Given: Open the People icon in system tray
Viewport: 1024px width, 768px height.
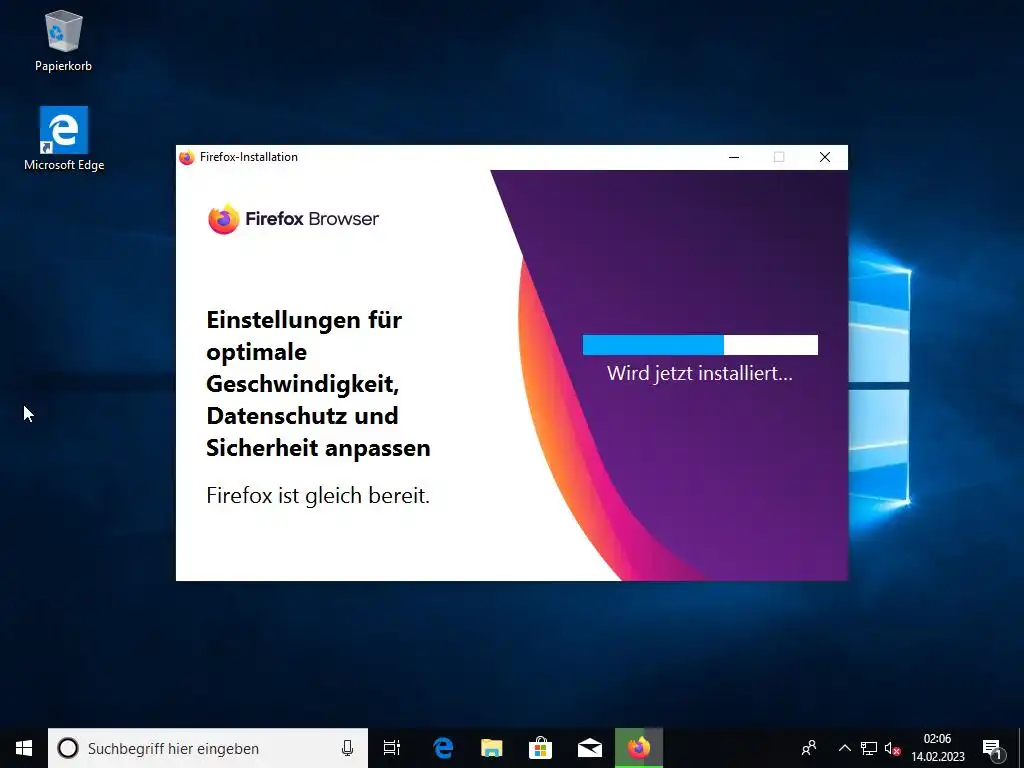Looking at the screenshot, I should coord(808,748).
